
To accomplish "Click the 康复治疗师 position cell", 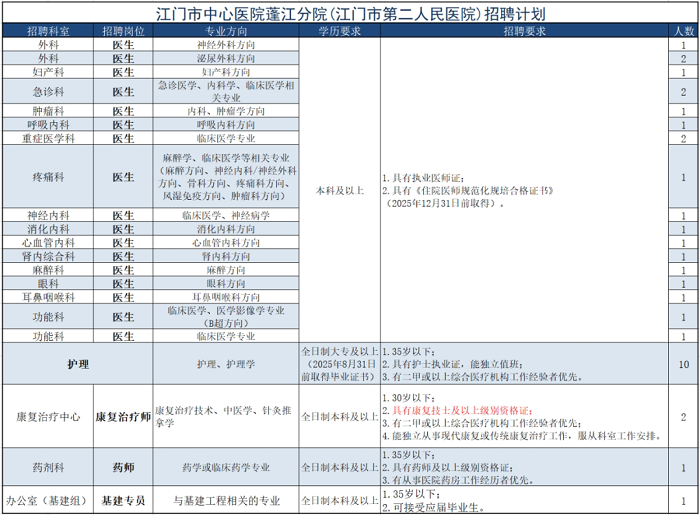I will tap(123, 416).
